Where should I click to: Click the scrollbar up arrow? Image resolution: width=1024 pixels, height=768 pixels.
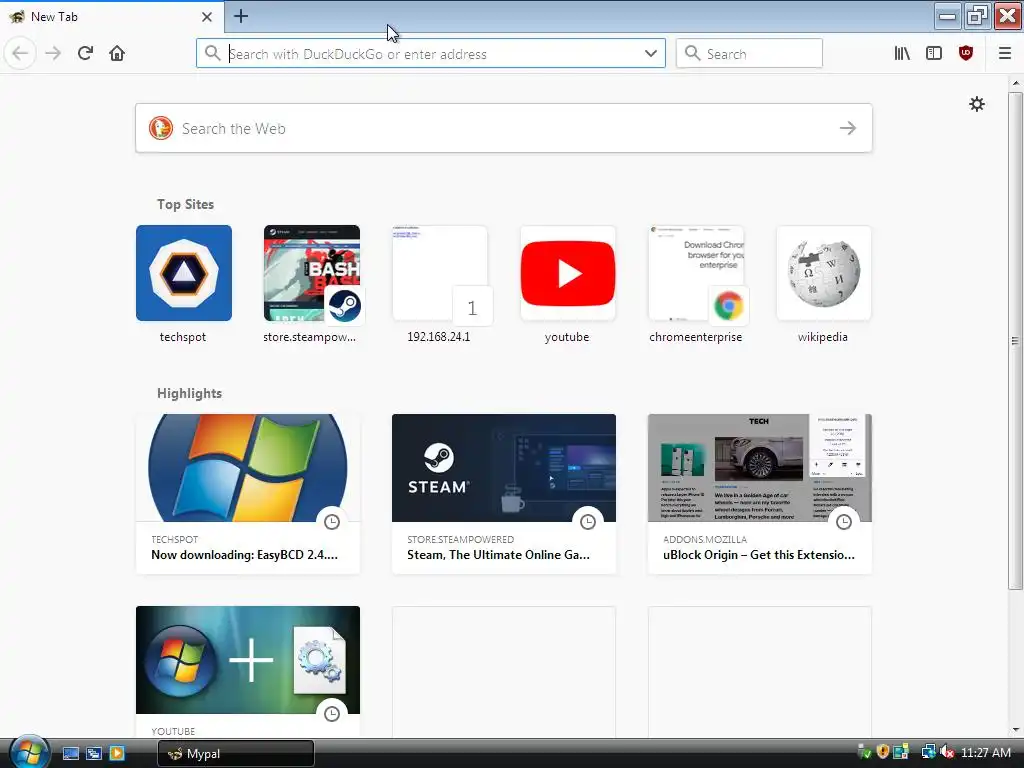tap(1015, 83)
